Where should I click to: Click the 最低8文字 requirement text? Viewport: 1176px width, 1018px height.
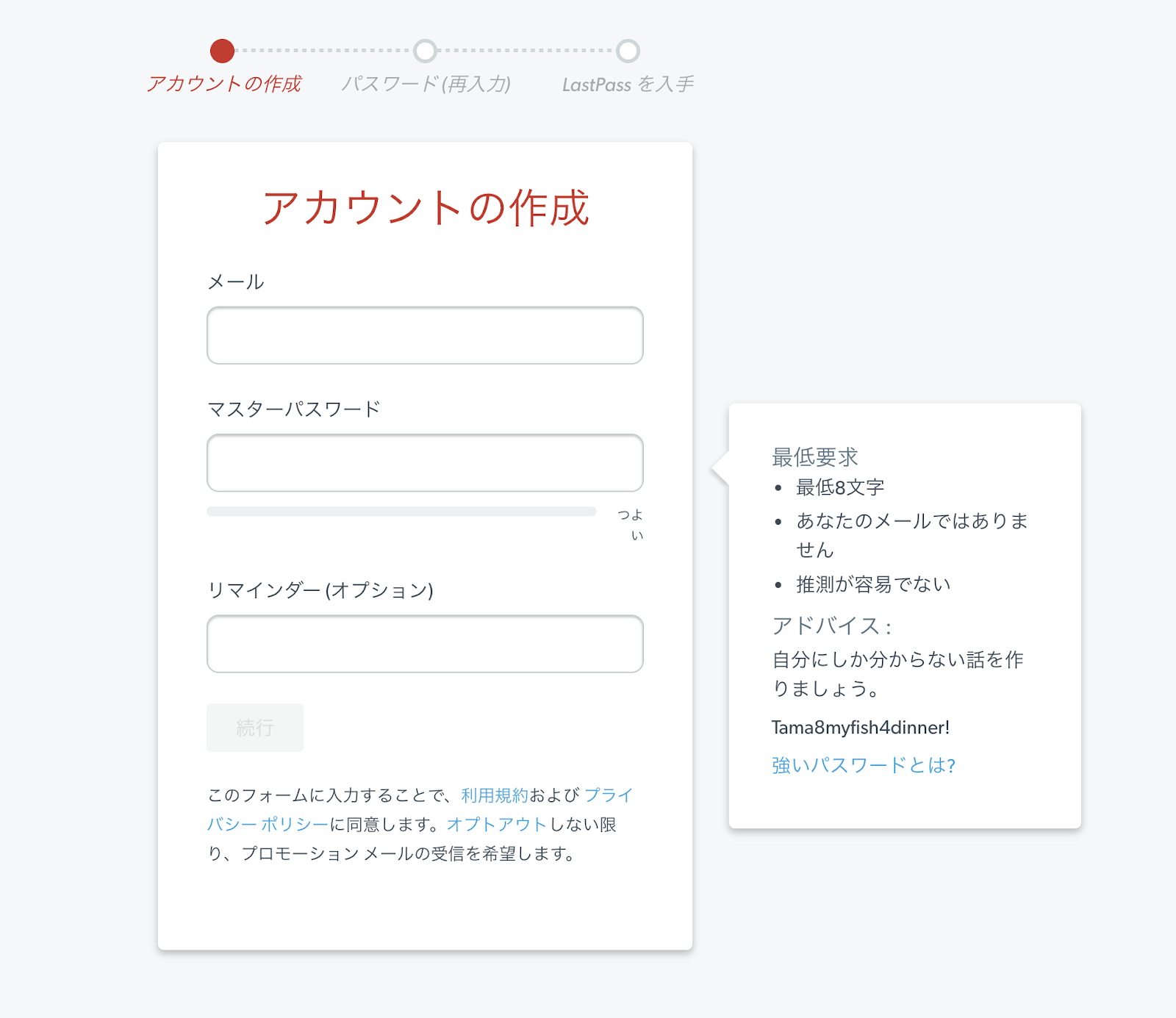840,487
